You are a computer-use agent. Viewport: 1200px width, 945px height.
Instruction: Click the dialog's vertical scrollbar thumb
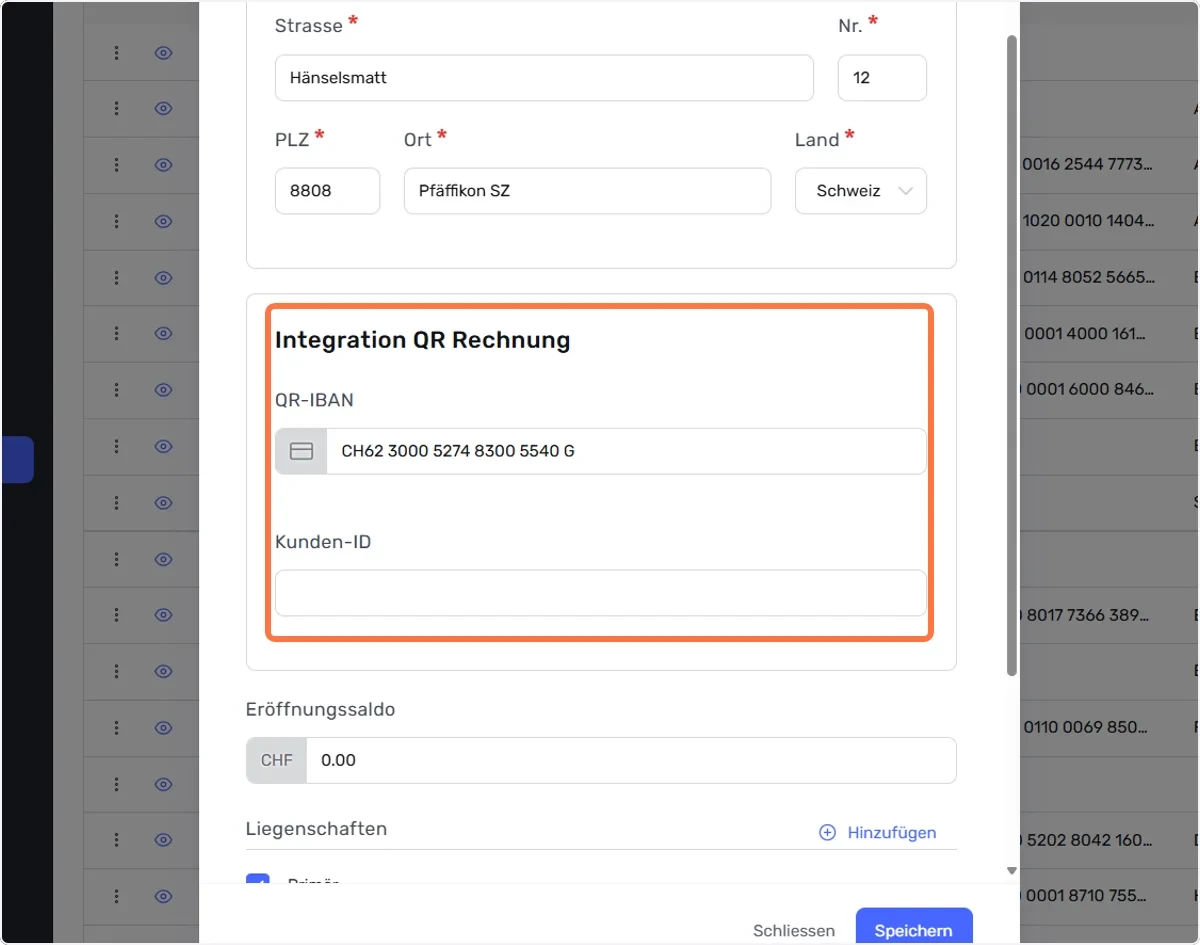1011,355
